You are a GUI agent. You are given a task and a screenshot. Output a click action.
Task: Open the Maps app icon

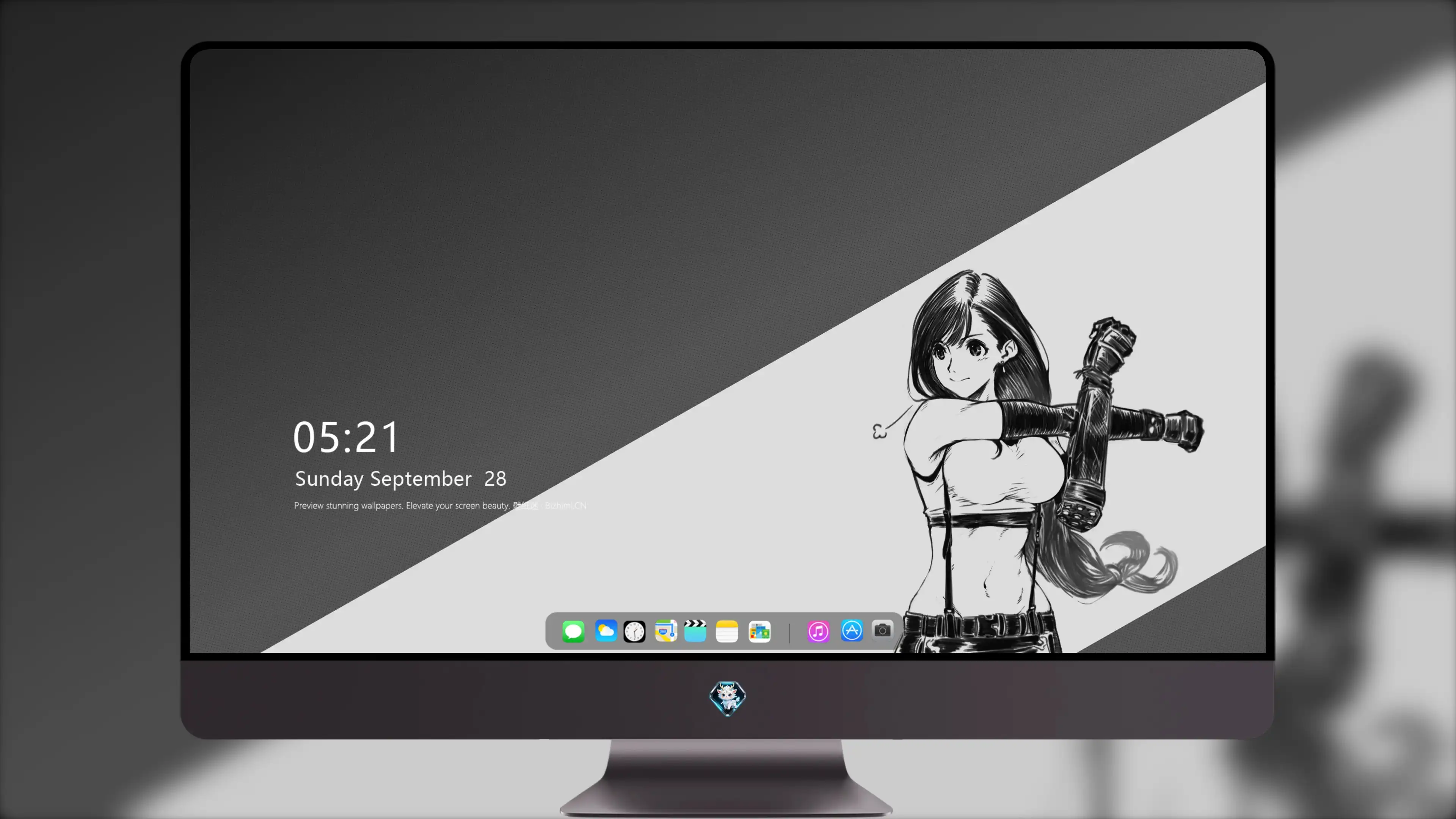point(666,631)
